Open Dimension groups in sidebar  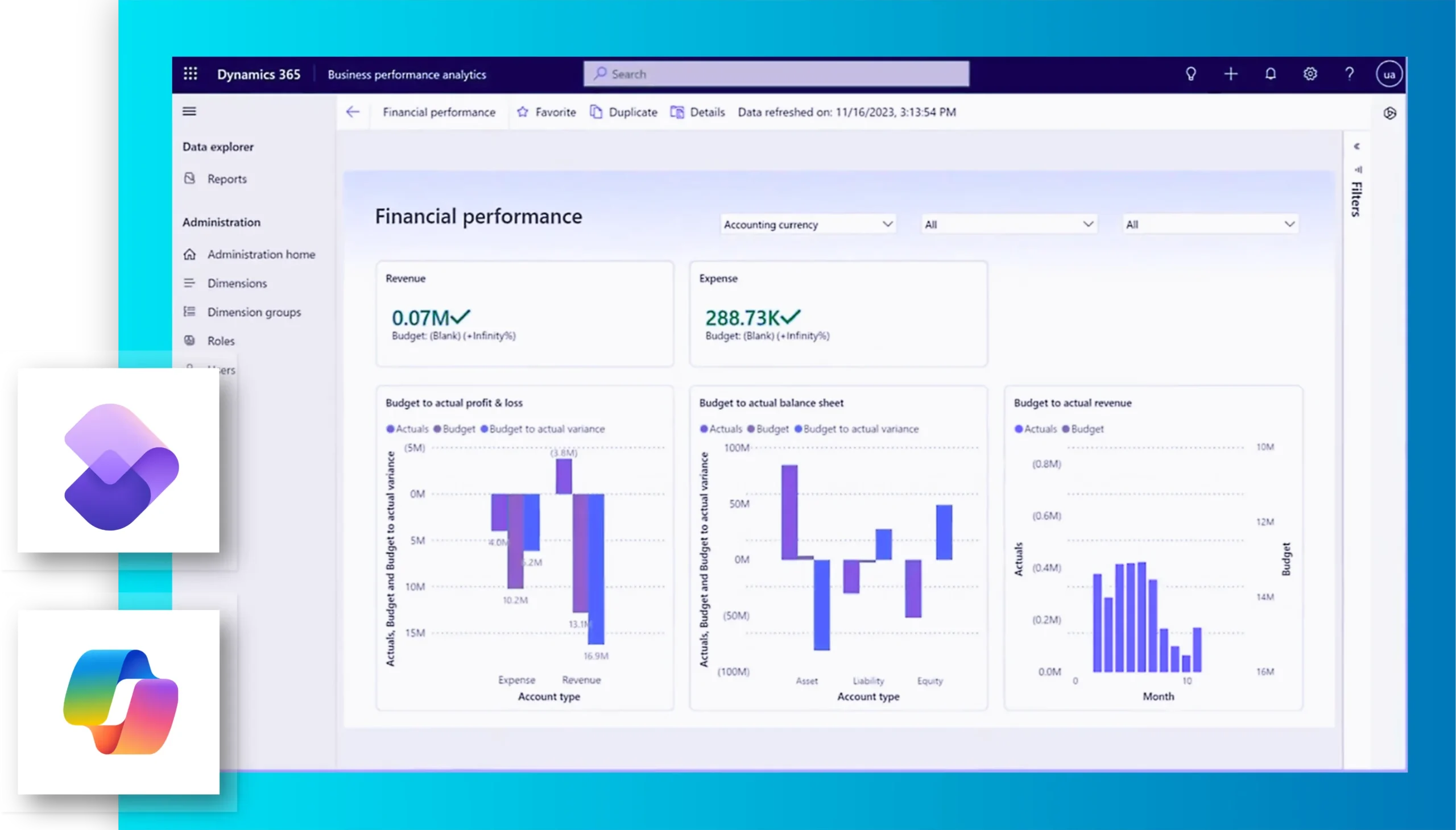point(254,312)
